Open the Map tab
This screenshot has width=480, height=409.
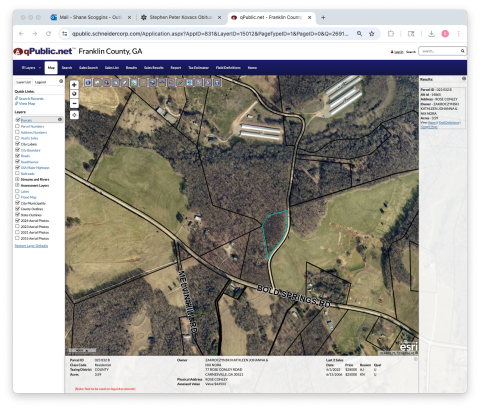(x=51, y=68)
